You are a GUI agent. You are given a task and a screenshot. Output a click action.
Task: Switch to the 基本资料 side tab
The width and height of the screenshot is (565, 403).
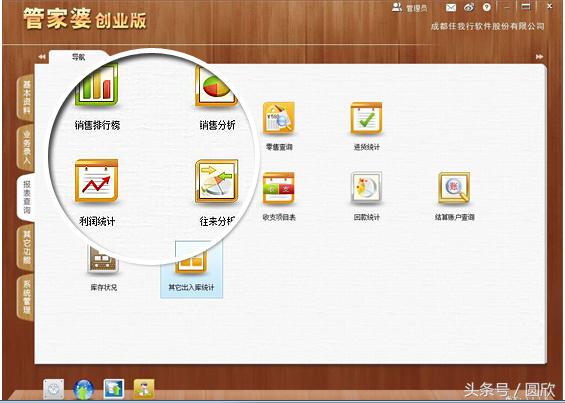click(26, 97)
